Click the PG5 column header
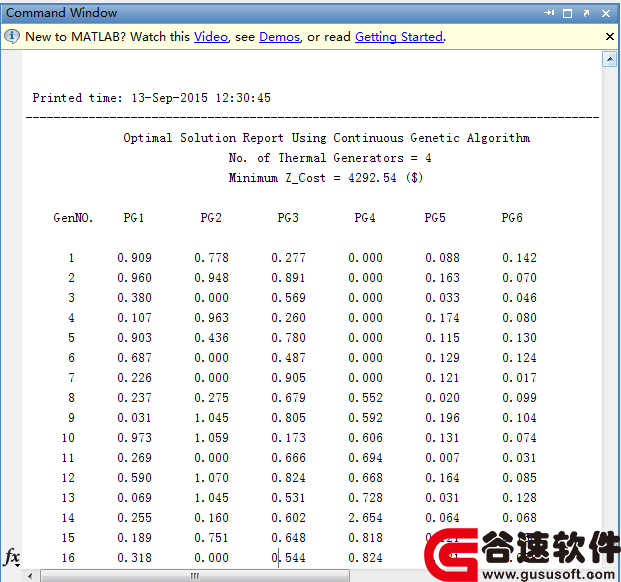Screen dimensions: 621x582 (435, 218)
